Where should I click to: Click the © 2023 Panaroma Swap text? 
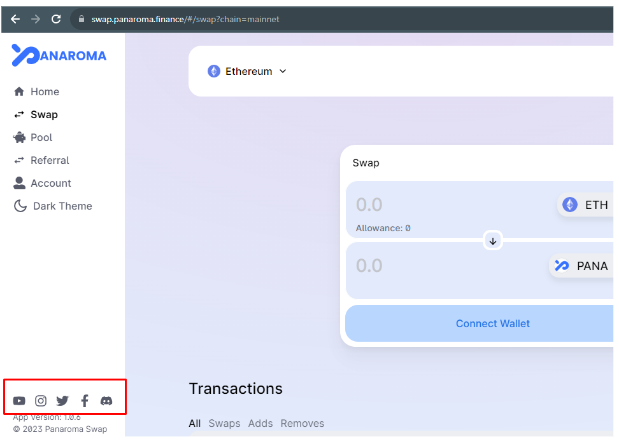pyautogui.click(x=60, y=429)
